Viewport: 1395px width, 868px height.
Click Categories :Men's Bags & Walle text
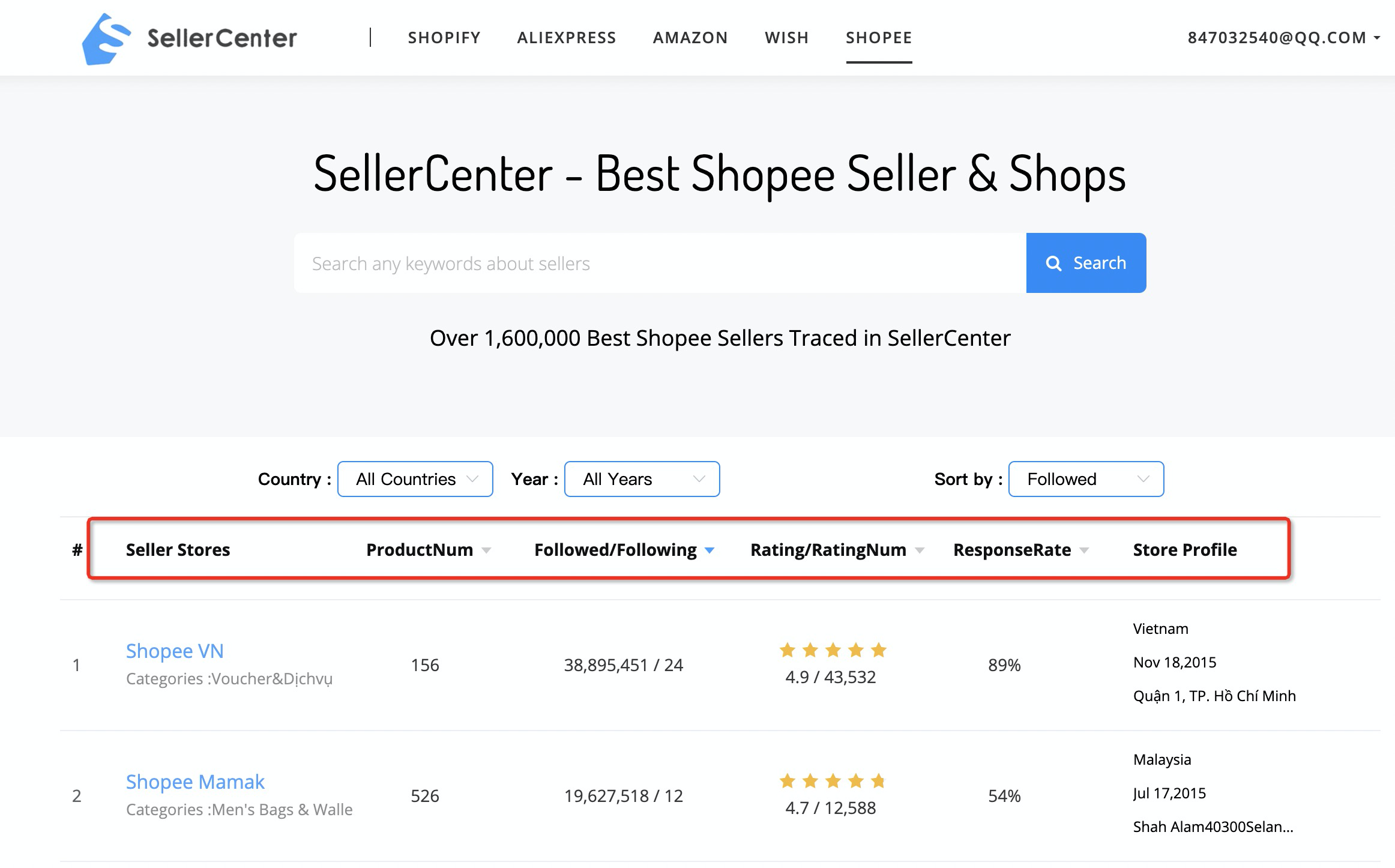tap(240, 810)
